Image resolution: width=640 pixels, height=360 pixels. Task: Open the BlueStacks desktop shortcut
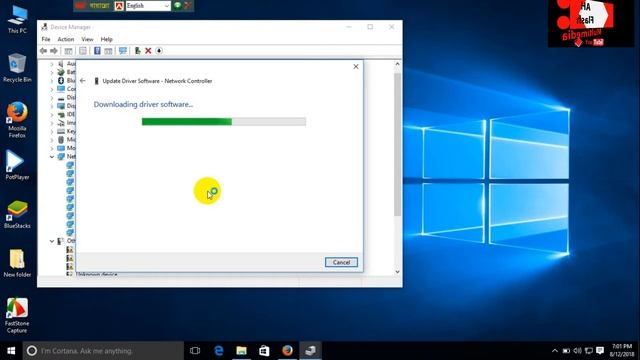(x=17, y=214)
